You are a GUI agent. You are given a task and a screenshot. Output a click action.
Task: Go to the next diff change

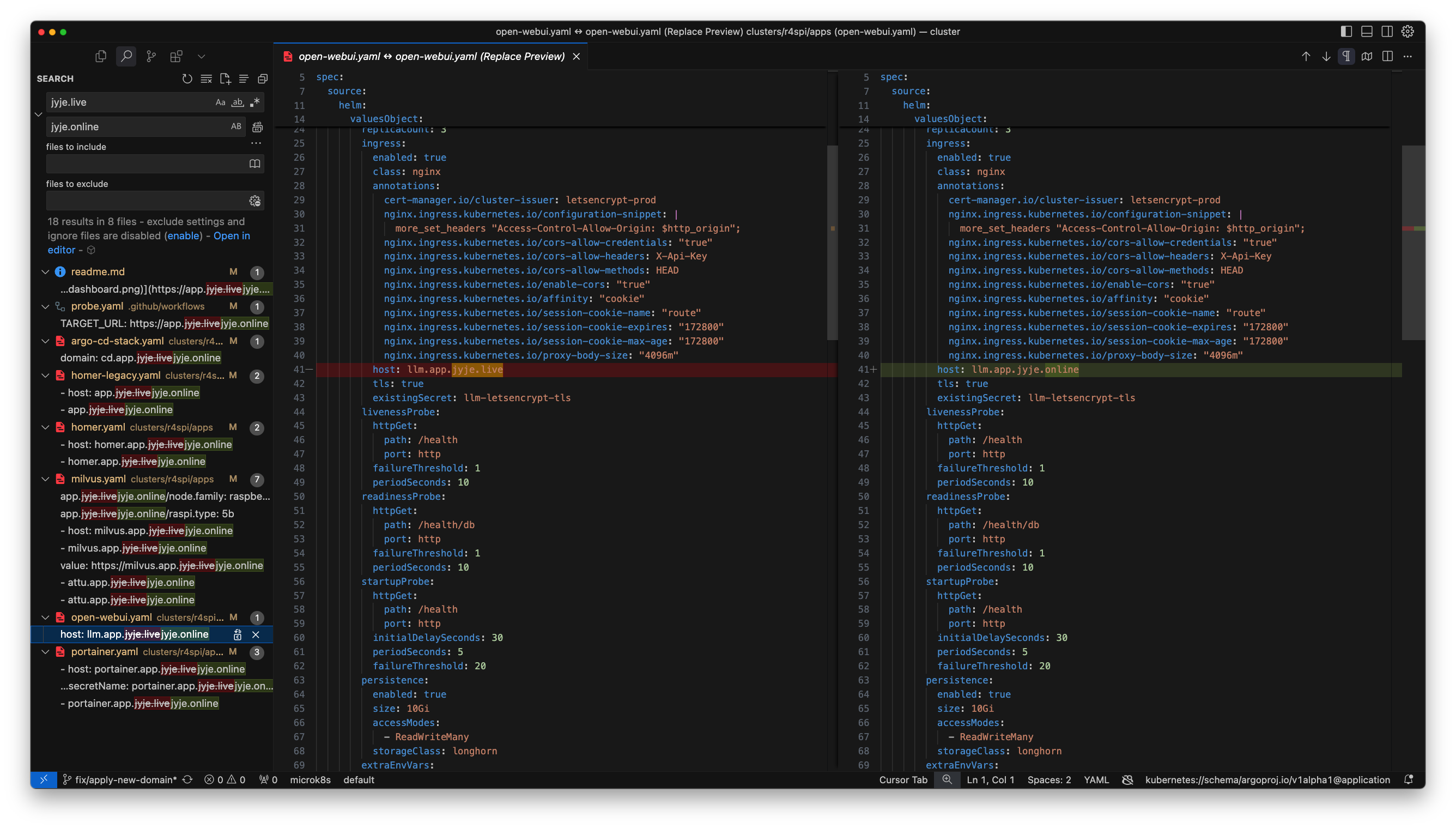(1326, 56)
